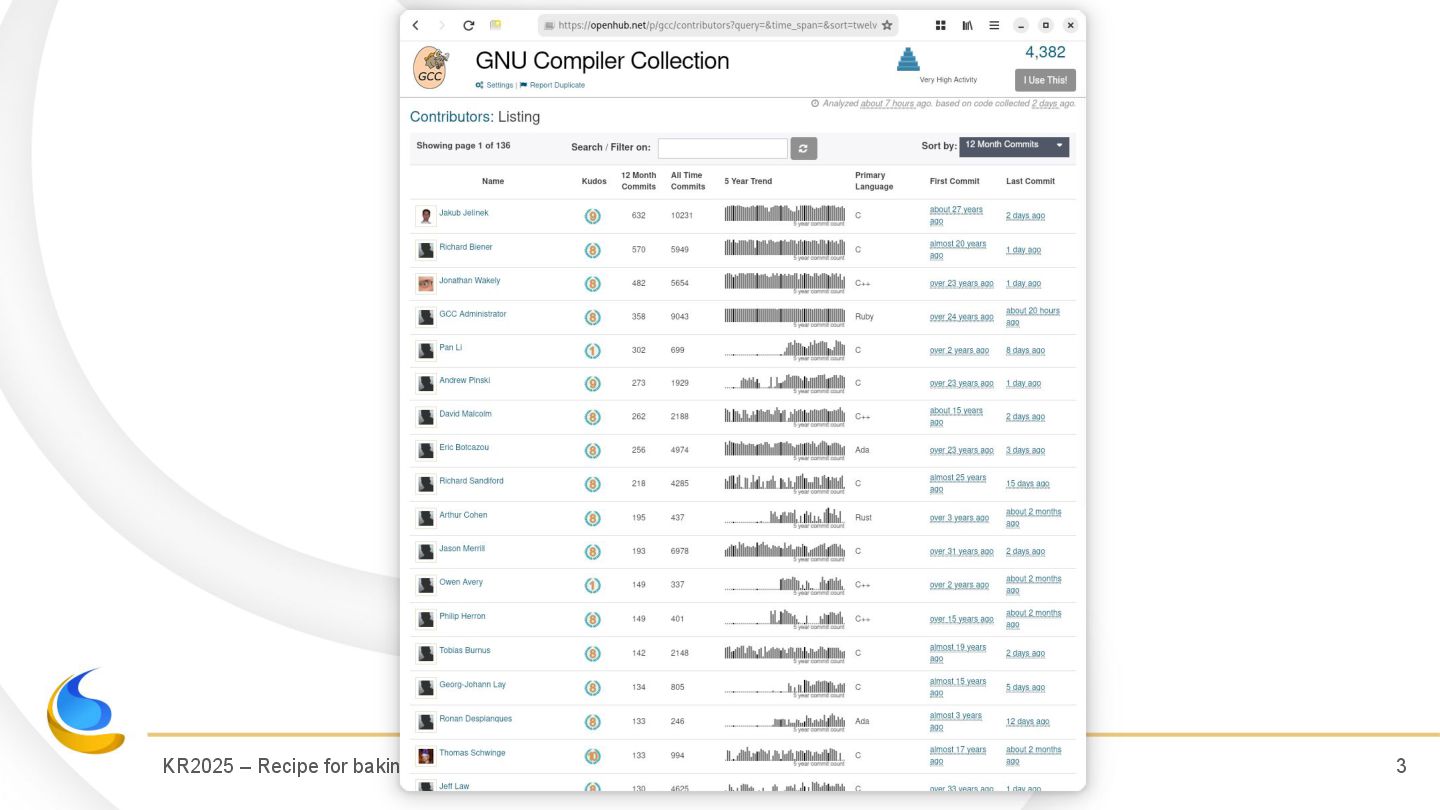Open Georg-Johann Lay's contributor page
This screenshot has width=1440, height=810.
(472, 685)
